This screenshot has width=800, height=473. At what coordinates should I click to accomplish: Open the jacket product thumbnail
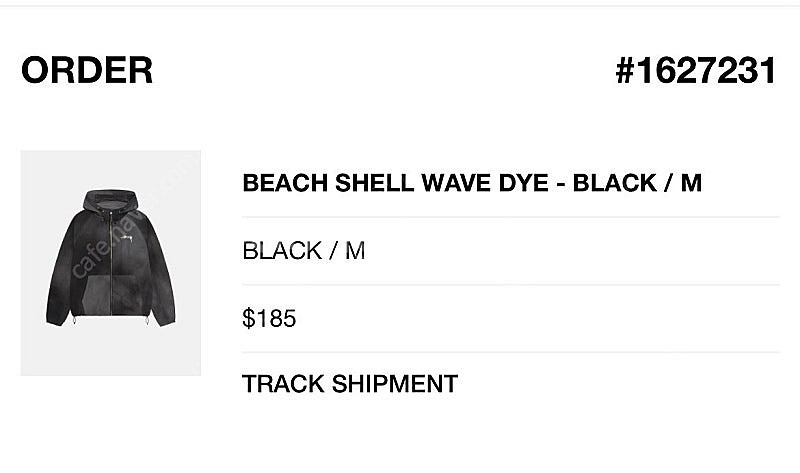pos(110,262)
